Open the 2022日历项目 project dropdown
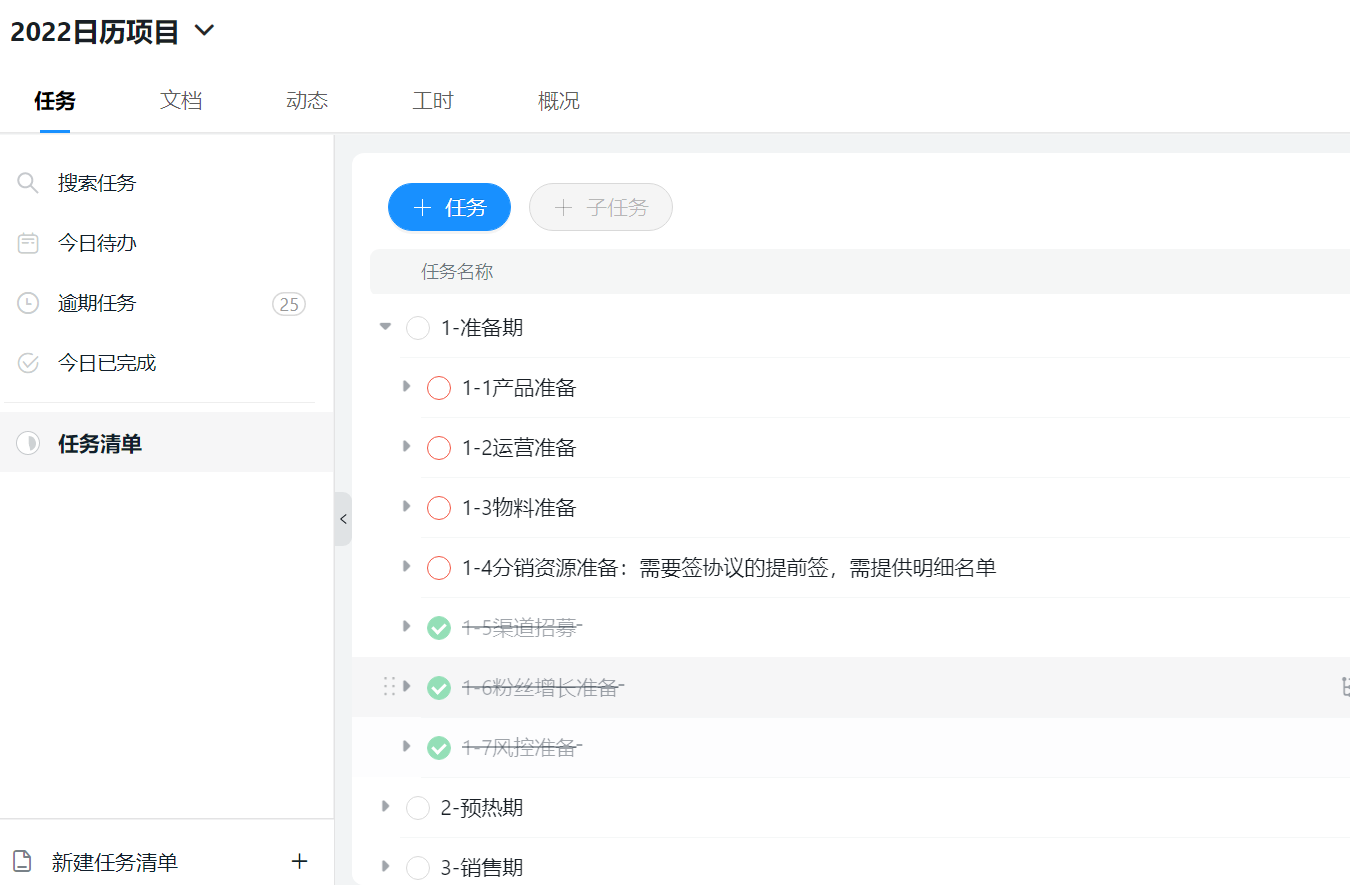1350x885 pixels. click(x=204, y=31)
